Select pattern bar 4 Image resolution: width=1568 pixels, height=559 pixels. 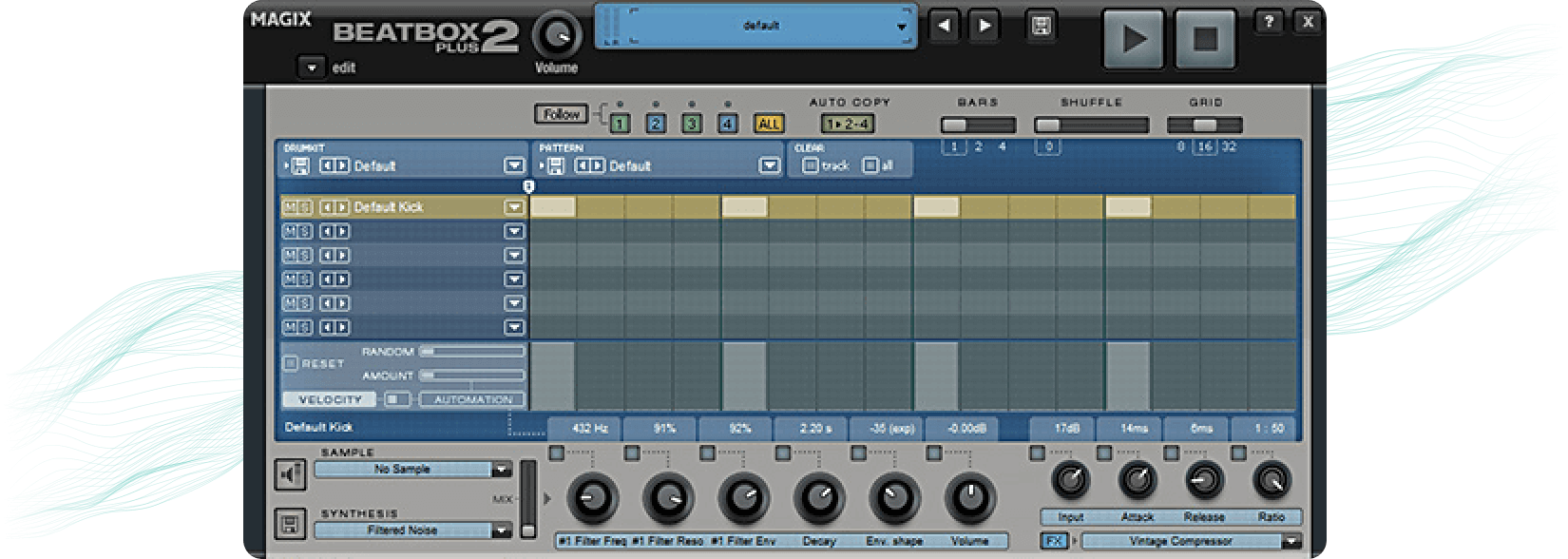(728, 124)
